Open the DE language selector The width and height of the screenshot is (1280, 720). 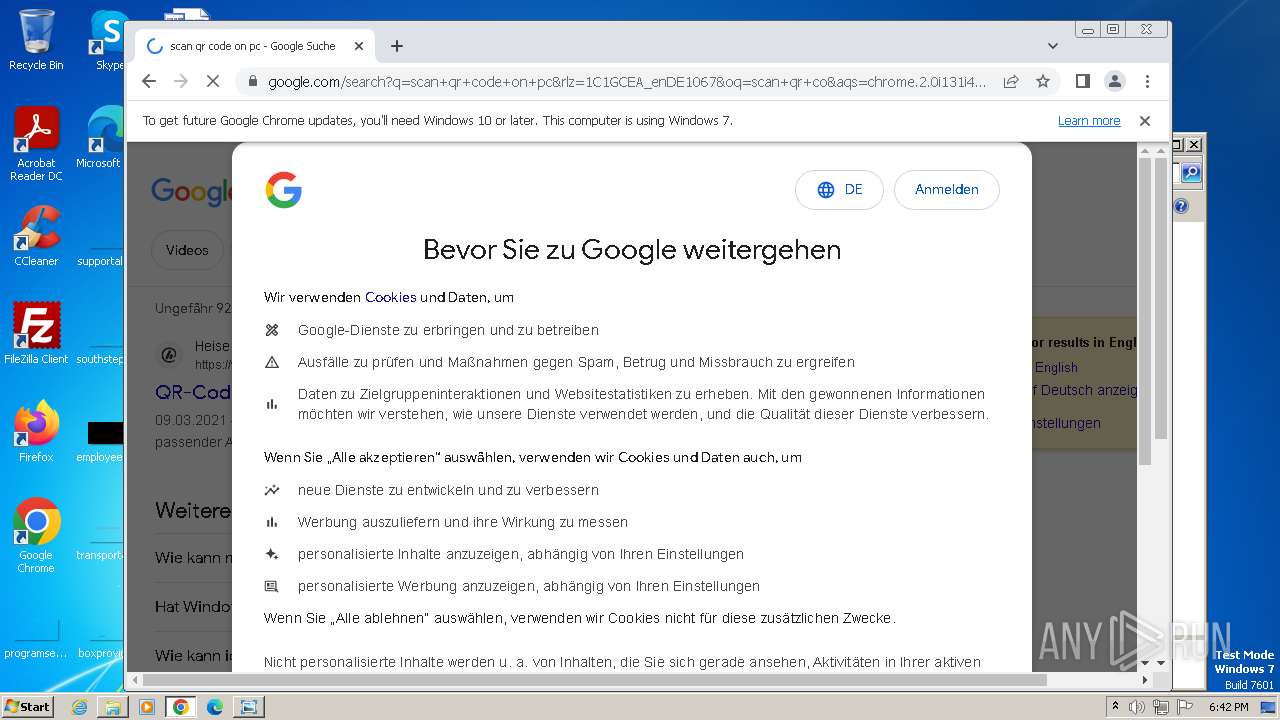(839, 190)
